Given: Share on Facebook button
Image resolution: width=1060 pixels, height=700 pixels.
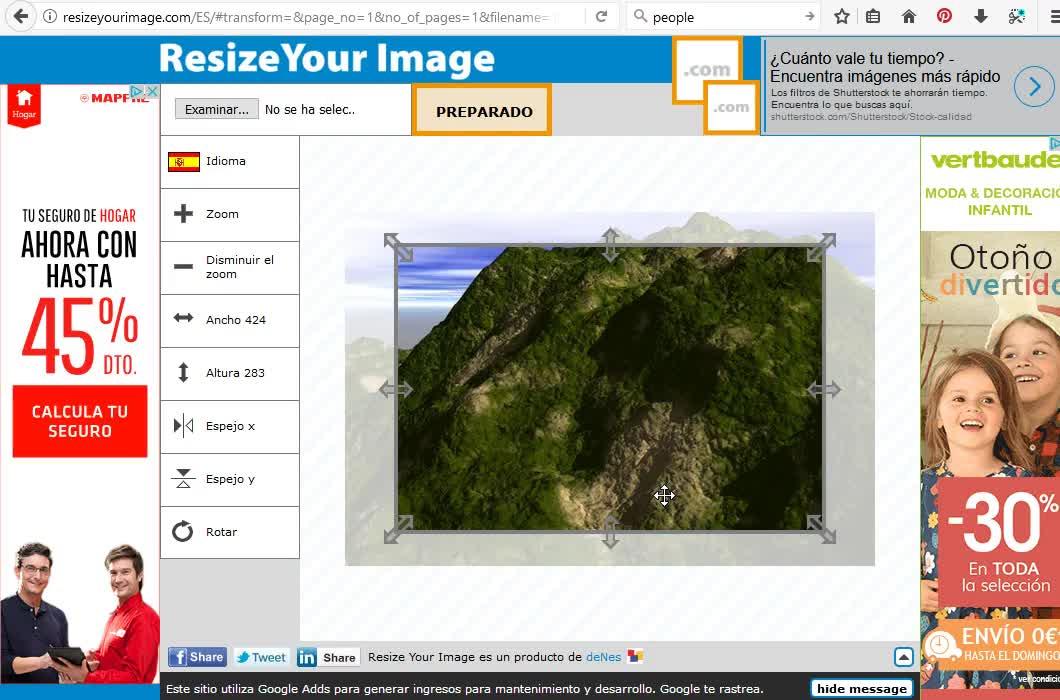Looking at the screenshot, I should click(x=197, y=657).
